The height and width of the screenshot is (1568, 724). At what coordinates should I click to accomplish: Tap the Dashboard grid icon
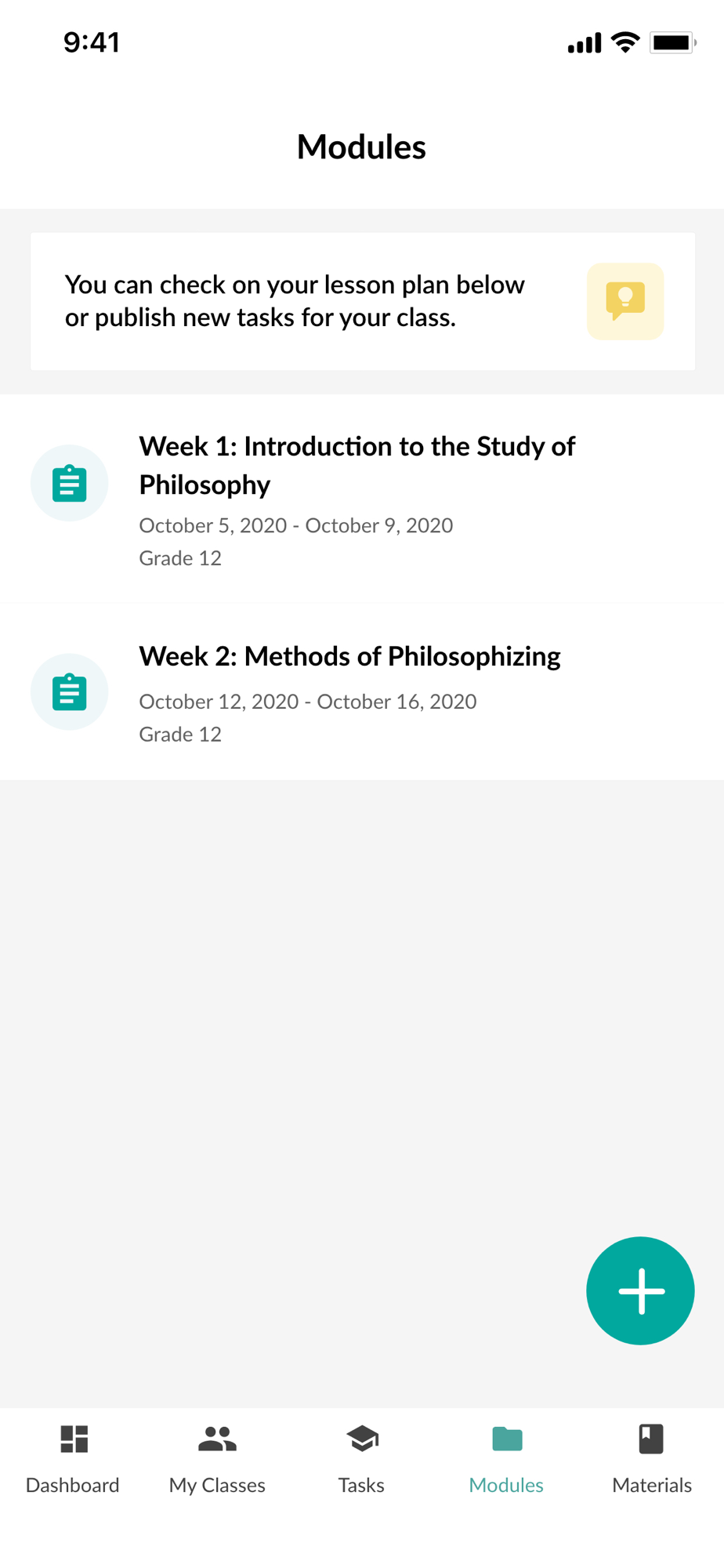coord(74,1439)
